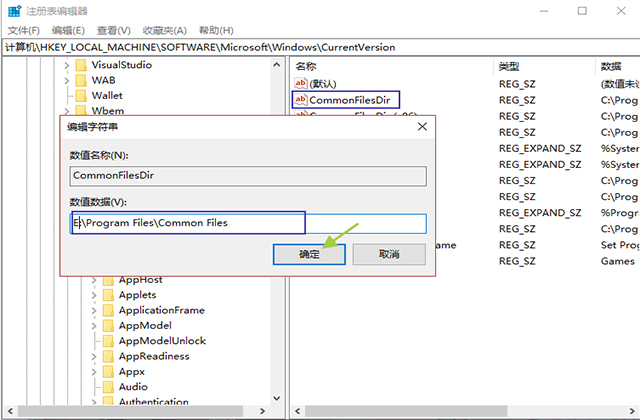The height and width of the screenshot is (420, 640).
Task: Open the 文件(F) menu
Action: click(23, 30)
